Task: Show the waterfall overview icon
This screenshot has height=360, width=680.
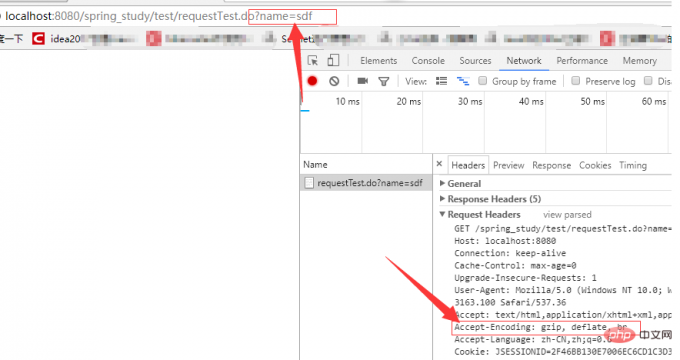Action: [x=463, y=81]
